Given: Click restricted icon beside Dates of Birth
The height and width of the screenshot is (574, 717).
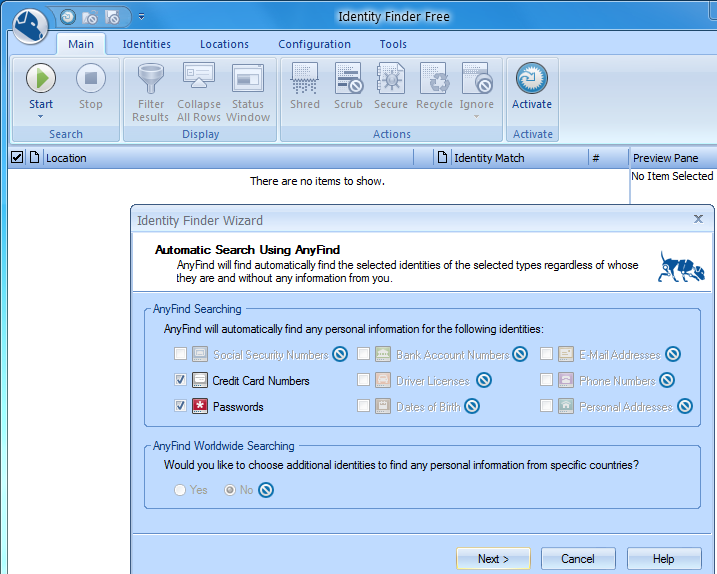Looking at the screenshot, I should click(472, 406).
